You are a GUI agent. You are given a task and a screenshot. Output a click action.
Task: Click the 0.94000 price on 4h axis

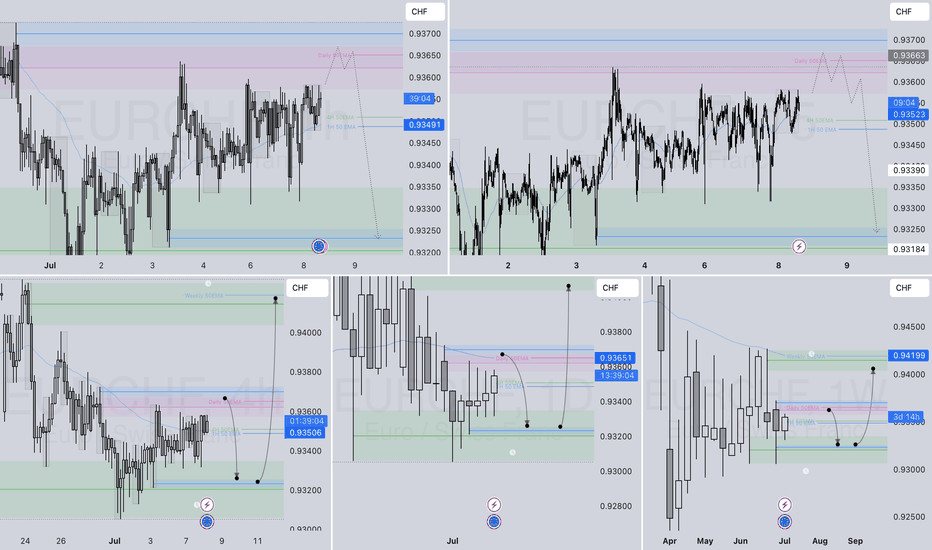click(x=306, y=333)
